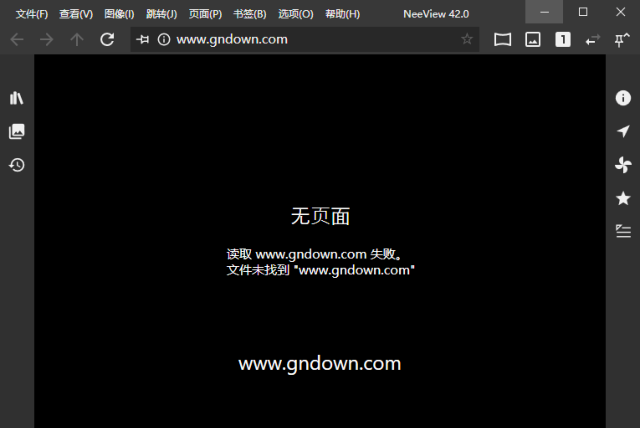This screenshot has width=640, height=428.
Task: Move up to parent folder arrow
Action: coord(77,40)
